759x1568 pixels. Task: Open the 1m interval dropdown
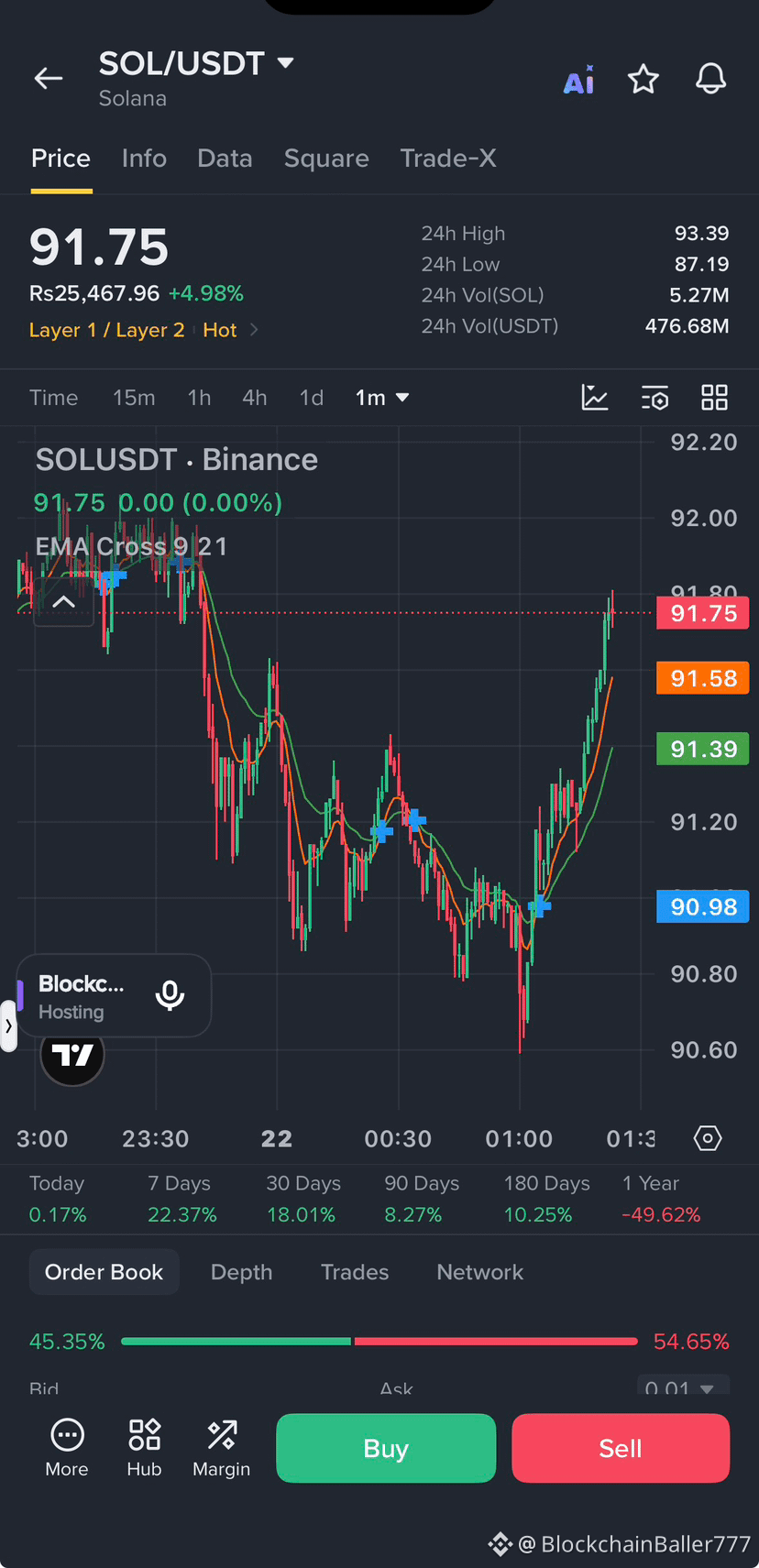point(382,398)
